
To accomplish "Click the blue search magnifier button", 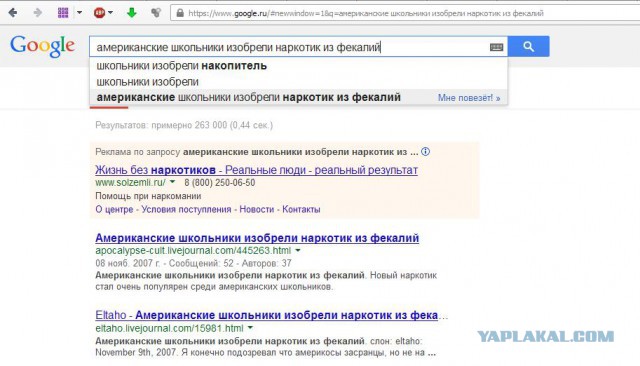I will [529, 47].
